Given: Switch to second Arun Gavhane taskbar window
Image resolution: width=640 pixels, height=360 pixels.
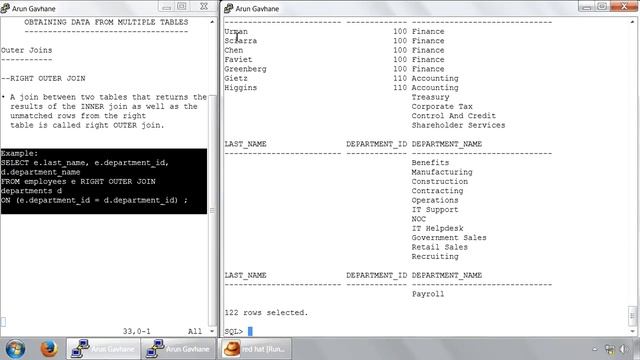Looking at the screenshot, I should 178,349.
